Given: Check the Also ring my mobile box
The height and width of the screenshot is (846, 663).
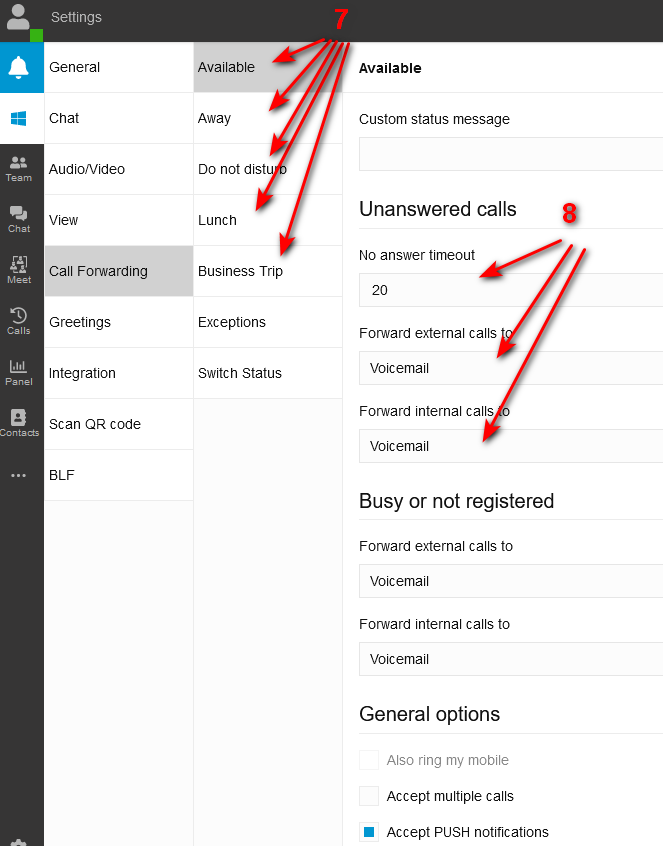Looking at the screenshot, I should (369, 760).
